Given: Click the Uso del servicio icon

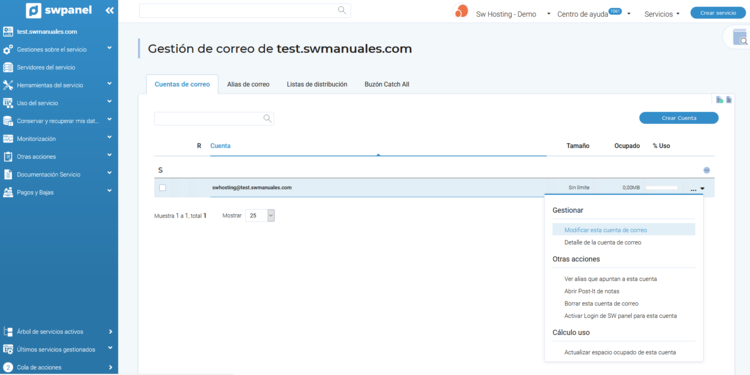Looking at the screenshot, I should coord(8,103).
